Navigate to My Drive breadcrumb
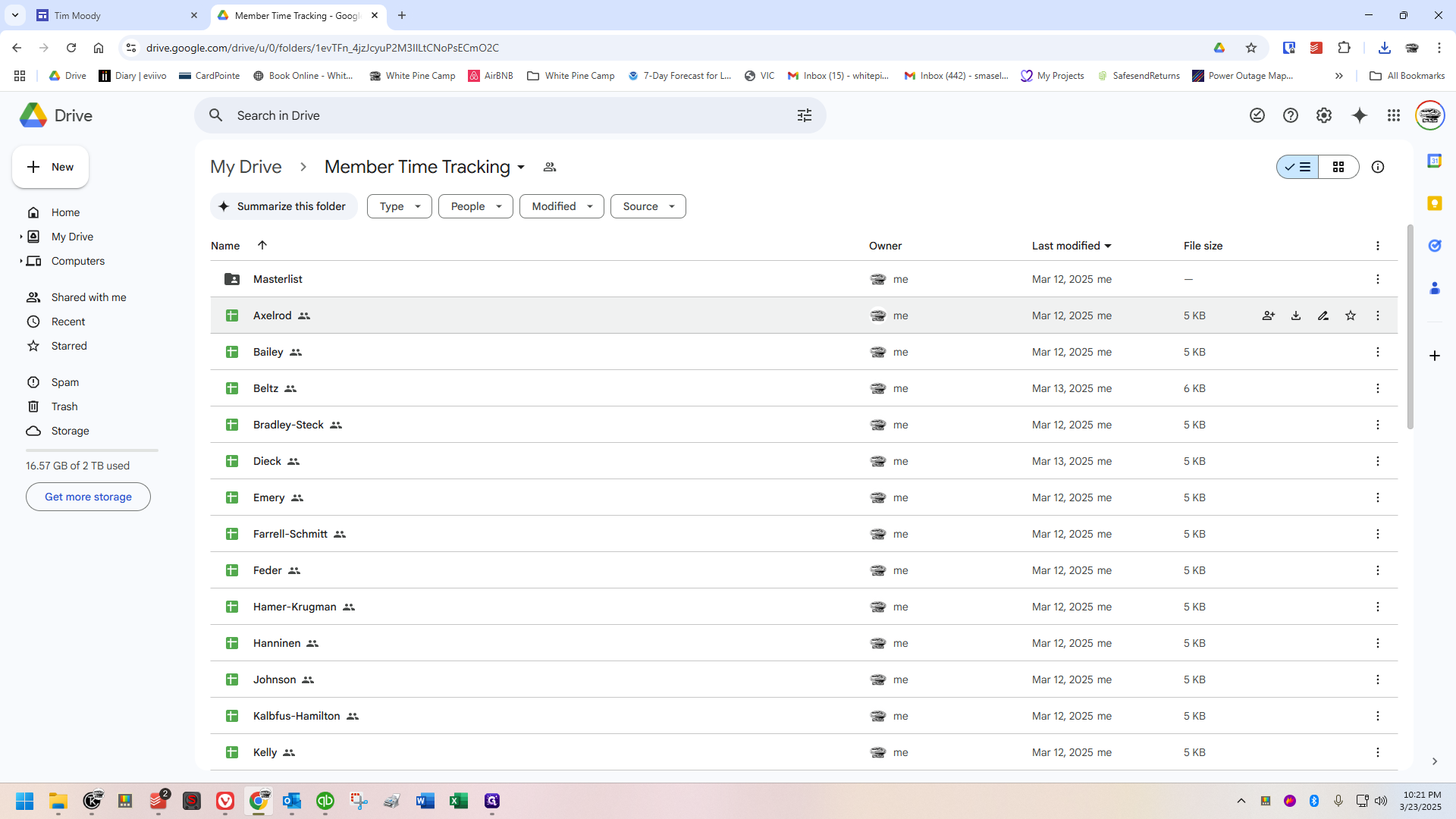1456x819 pixels. (246, 167)
